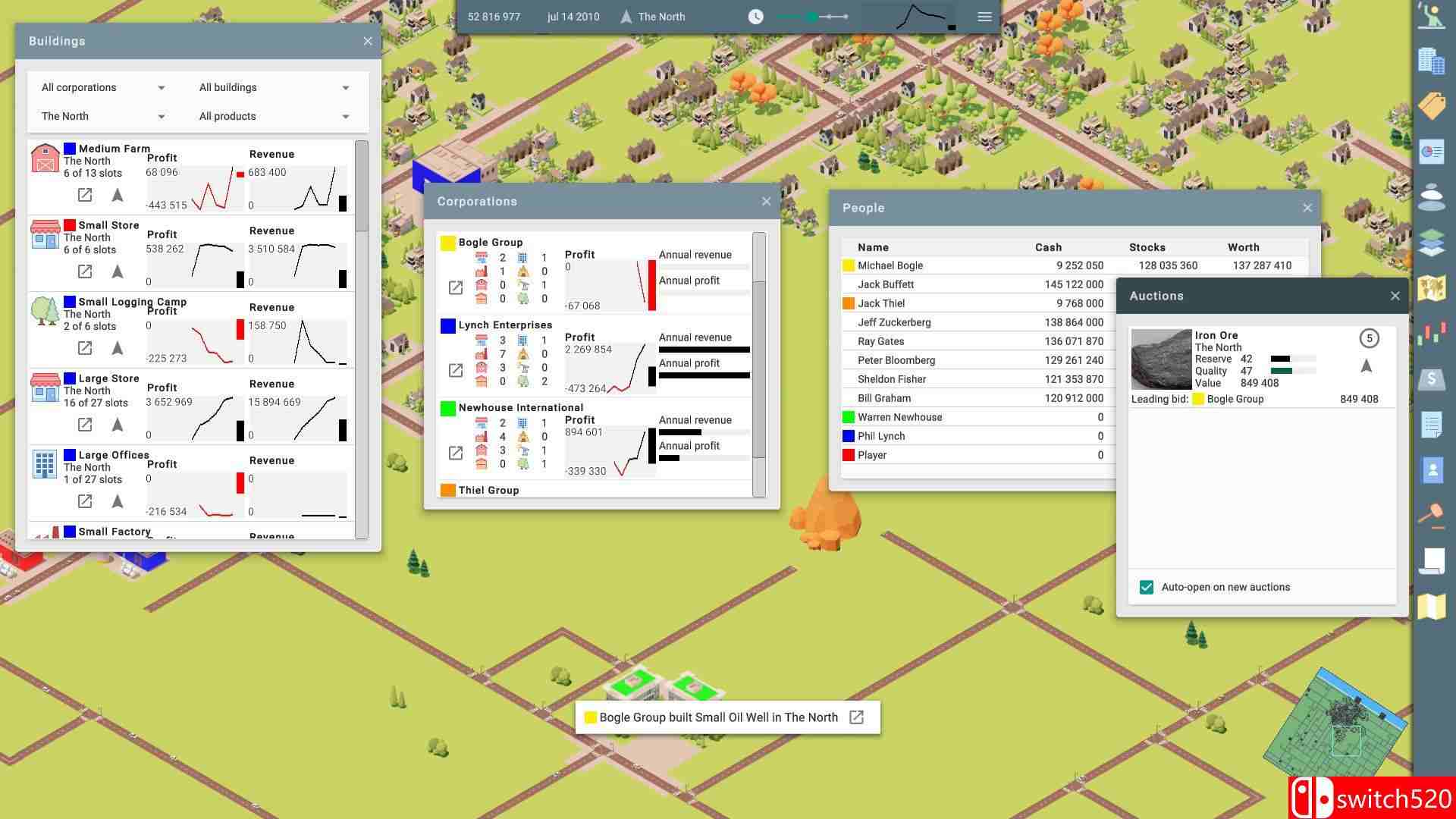Locate Iron Ore auction with arrow icon
This screenshot has width=1456, height=819.
pyautogui.click(x=1367, y=367)
